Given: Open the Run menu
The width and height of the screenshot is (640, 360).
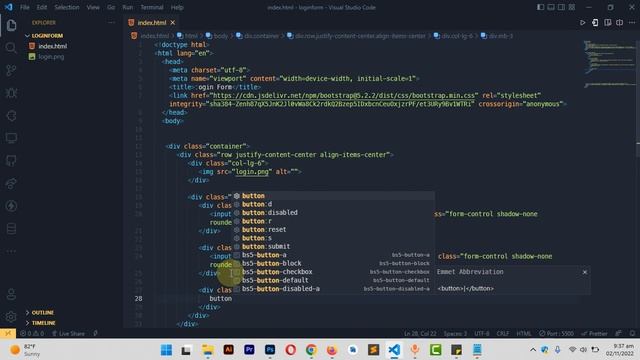Looking at the screenshot, I should coord(128,7).
